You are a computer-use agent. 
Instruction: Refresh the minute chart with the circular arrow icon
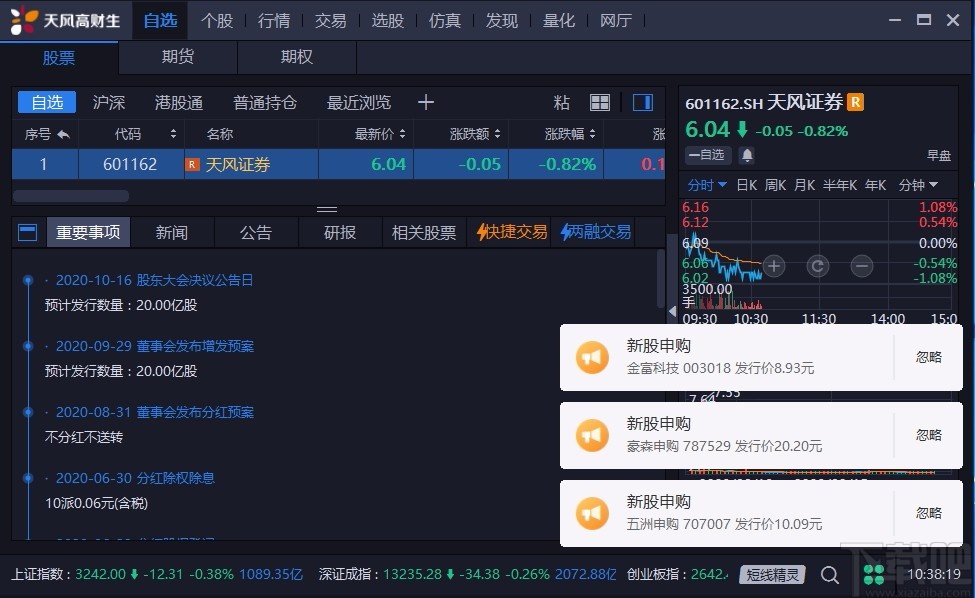point(818,264)
